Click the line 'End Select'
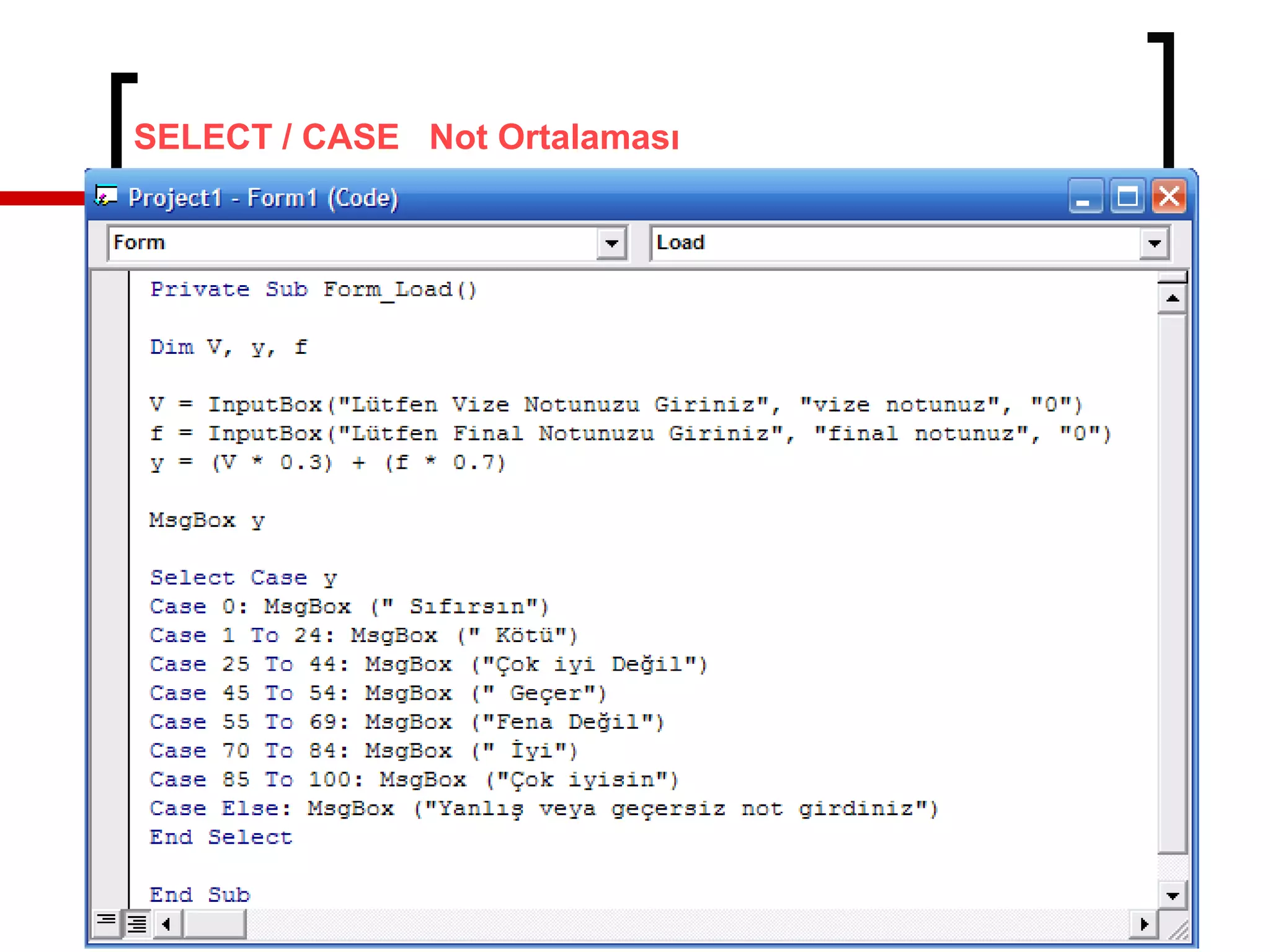Viewport: 1270px width, 952px height. pos(221,837)
